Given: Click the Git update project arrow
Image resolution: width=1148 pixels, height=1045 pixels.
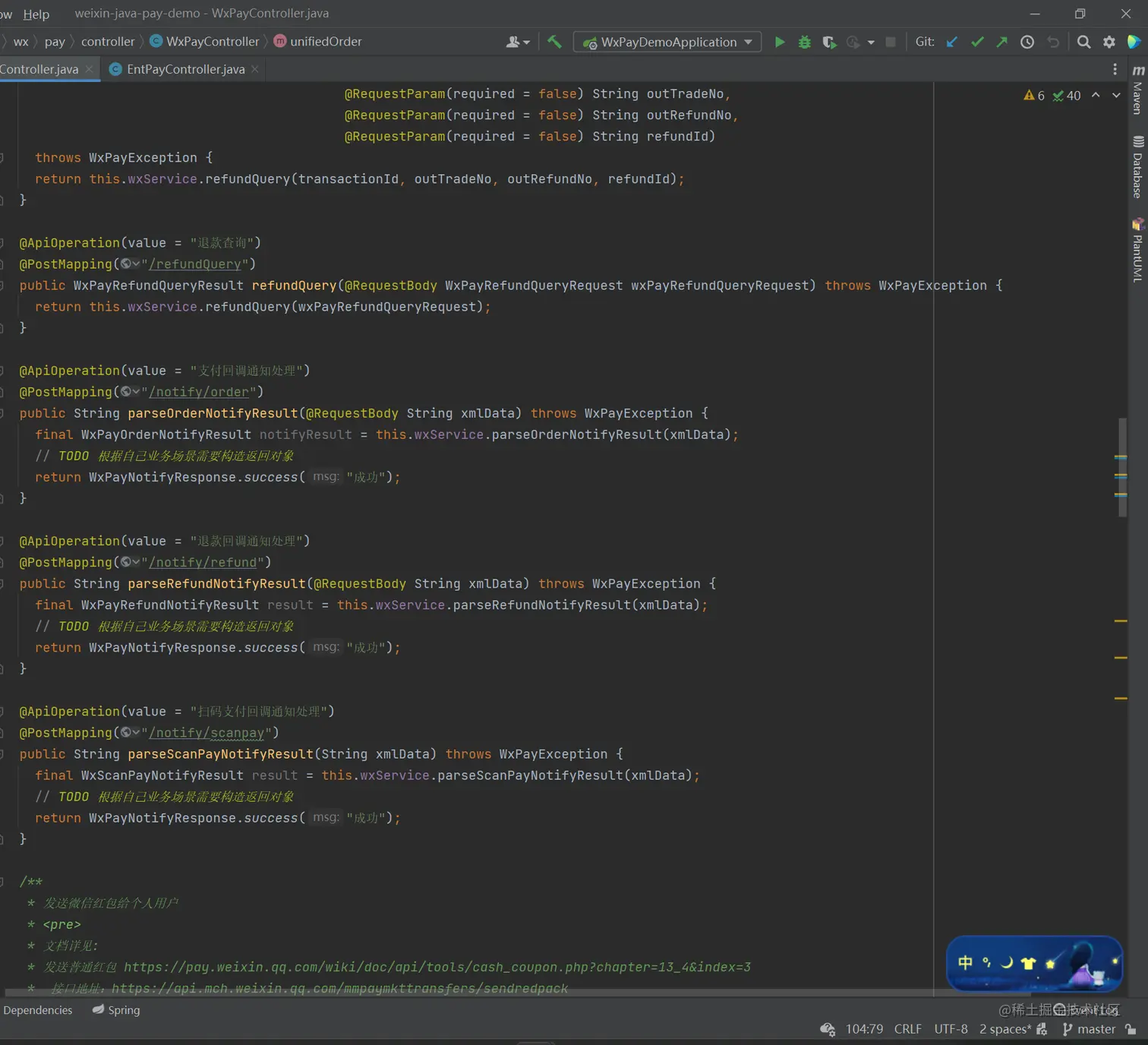Looking at the screenshot, I should pos(952,43).
